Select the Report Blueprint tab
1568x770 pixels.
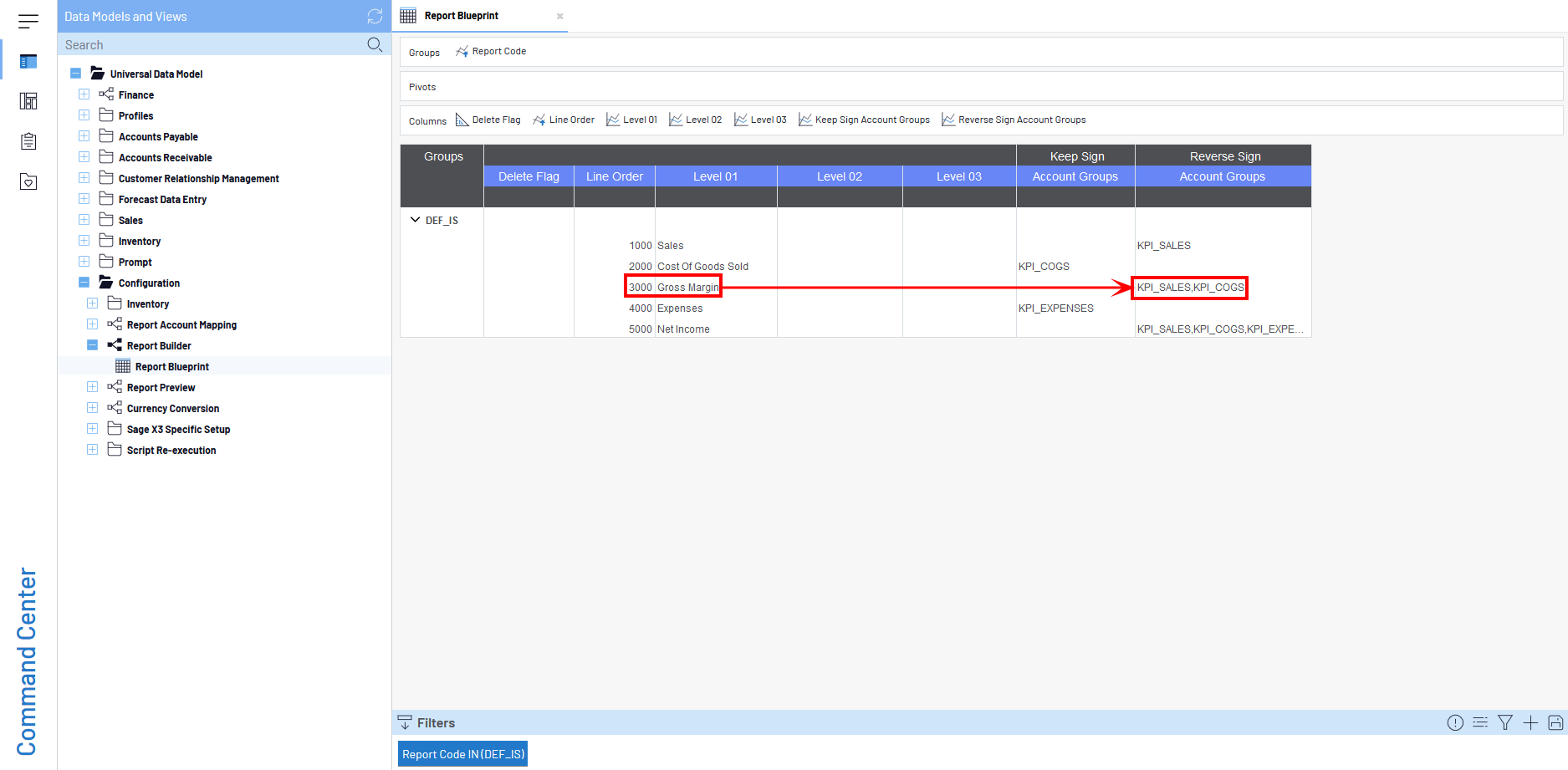(x=461, y=16)
